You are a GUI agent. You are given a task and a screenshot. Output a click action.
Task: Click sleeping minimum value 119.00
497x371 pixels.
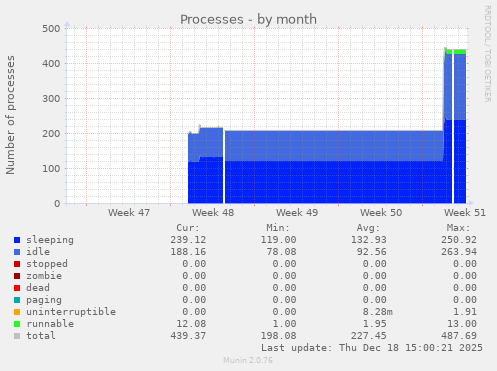point(278,240)
